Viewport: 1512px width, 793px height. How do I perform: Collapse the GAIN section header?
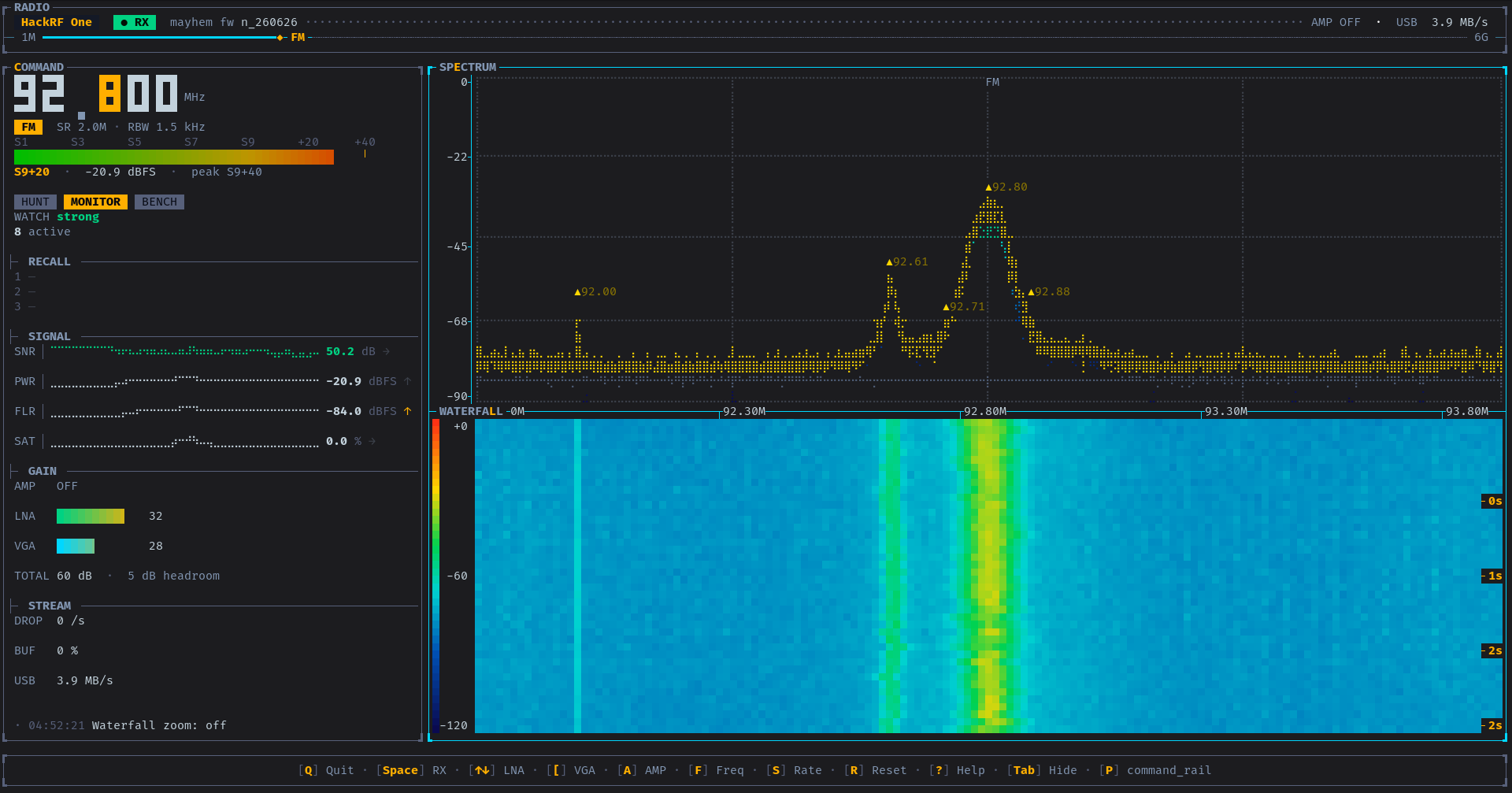pos(43,471)
